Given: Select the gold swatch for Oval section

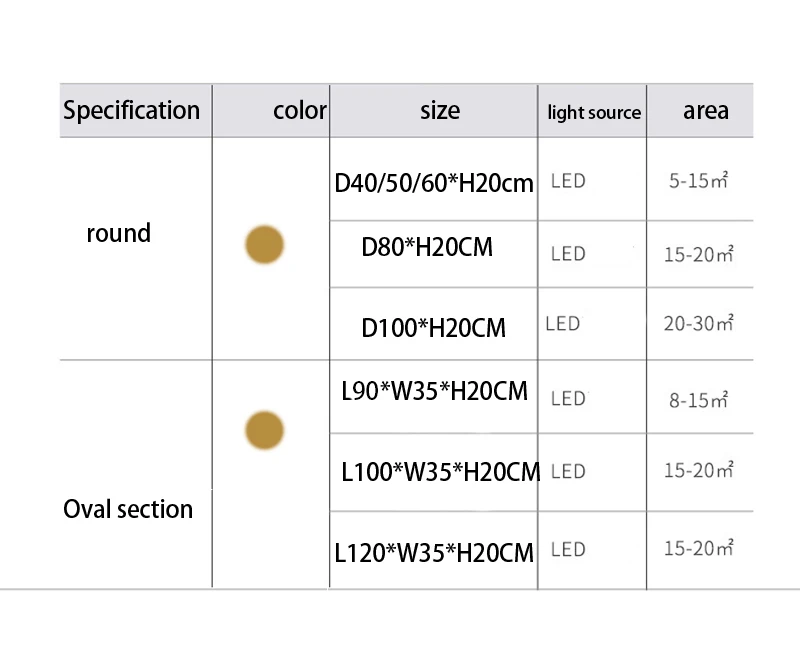Looking at the screenshot, I should pos(265,430).
